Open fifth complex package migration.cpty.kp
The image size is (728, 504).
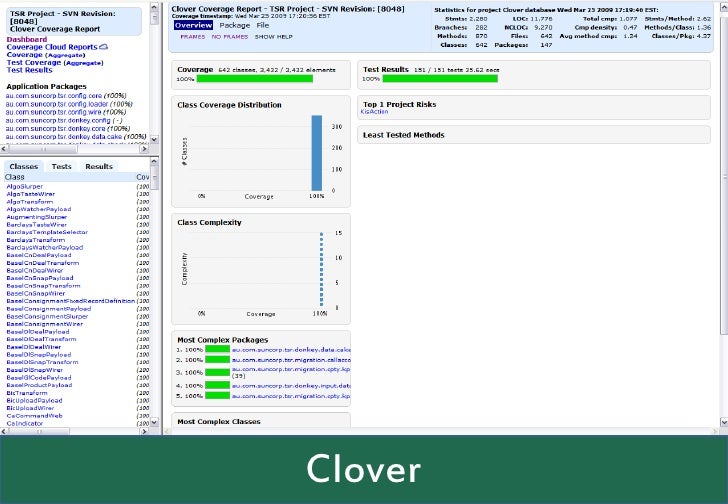(x=291, y=396)
